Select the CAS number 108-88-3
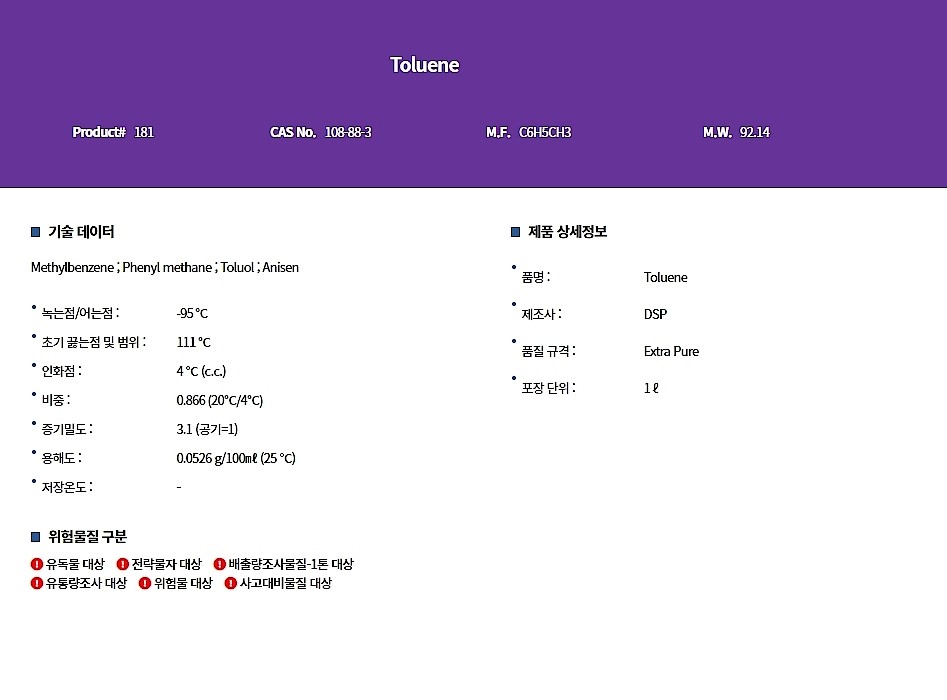The width and height of the screenshot is (947, 700). click(348, 132)
